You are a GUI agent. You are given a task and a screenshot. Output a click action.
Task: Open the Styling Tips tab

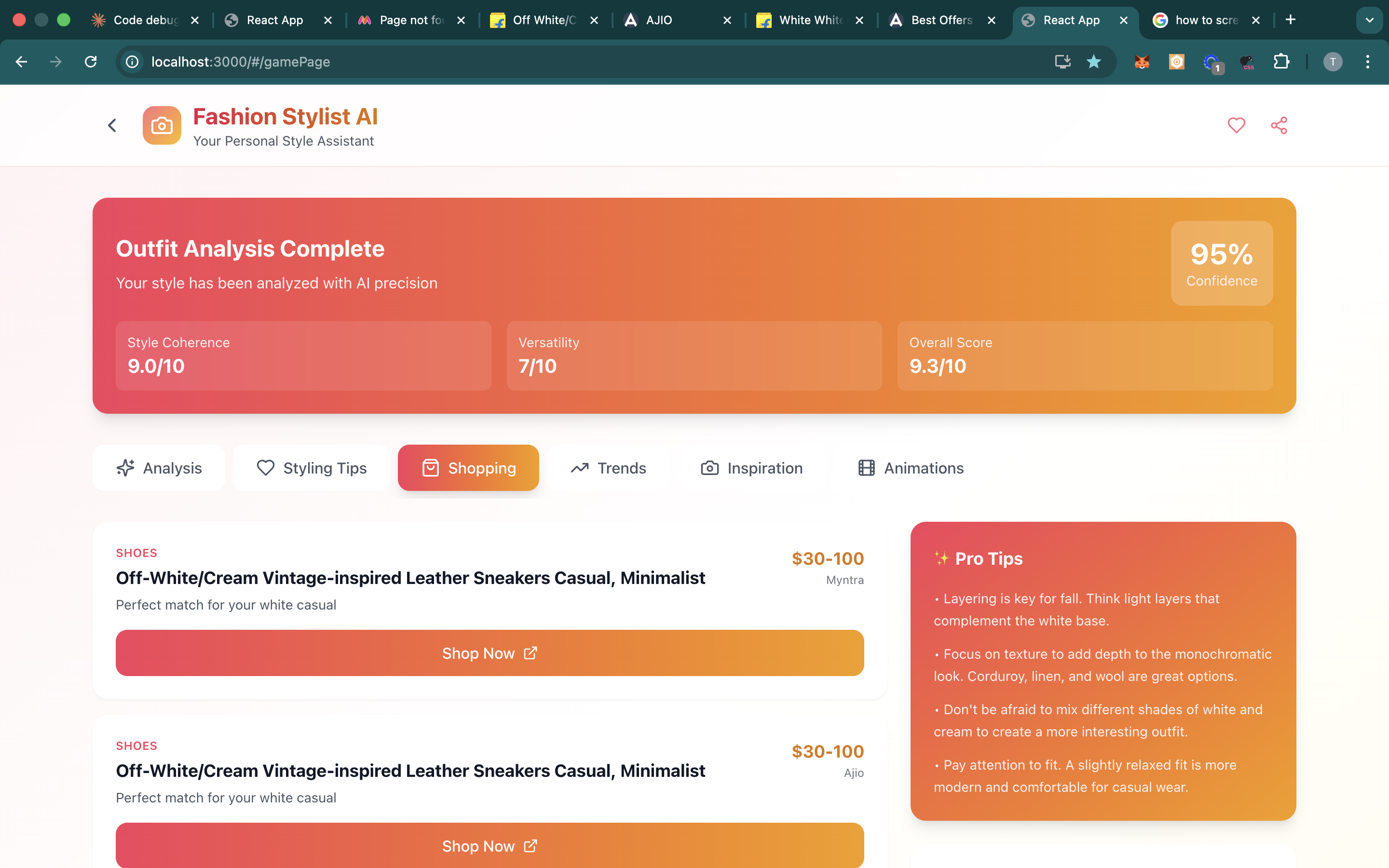[311, 468]
